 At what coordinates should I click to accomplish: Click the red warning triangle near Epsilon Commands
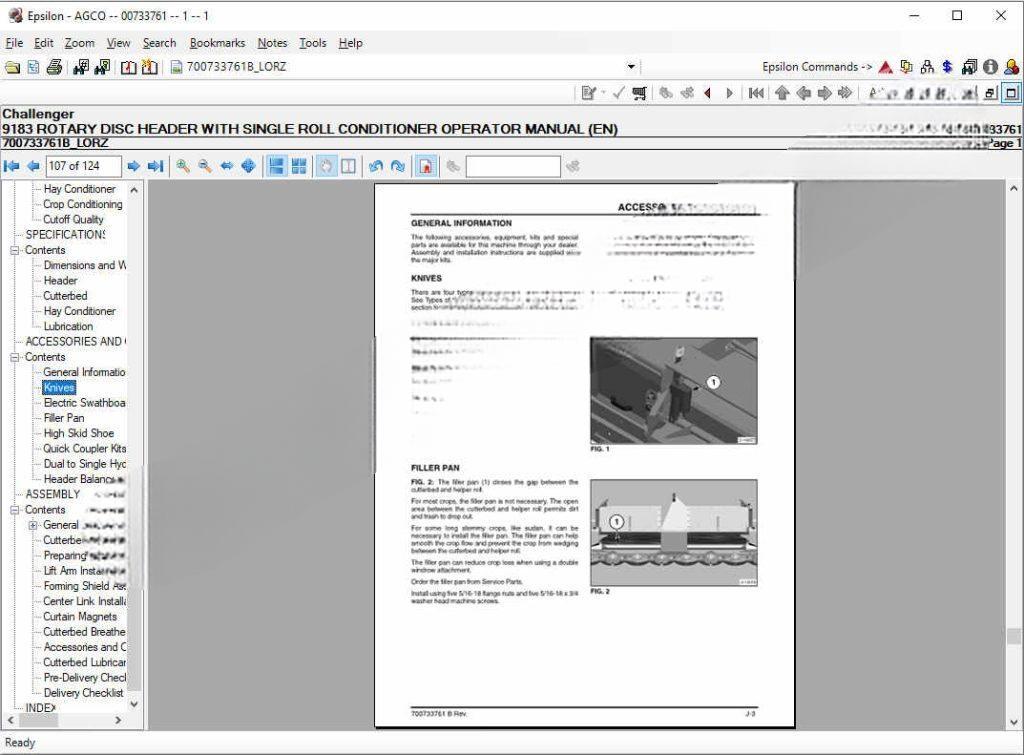pos(886,67)
